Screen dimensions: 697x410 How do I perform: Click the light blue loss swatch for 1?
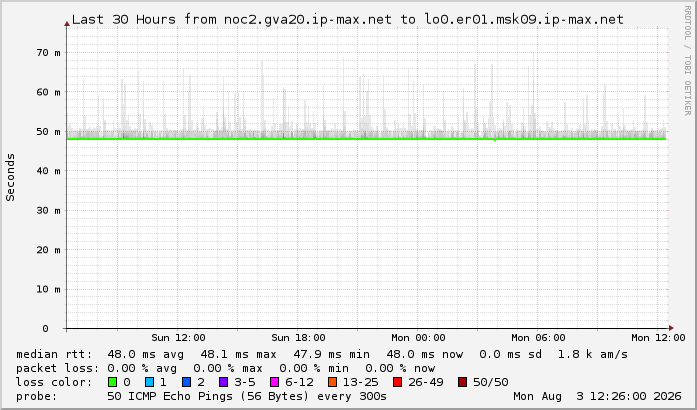click(149, 382)
